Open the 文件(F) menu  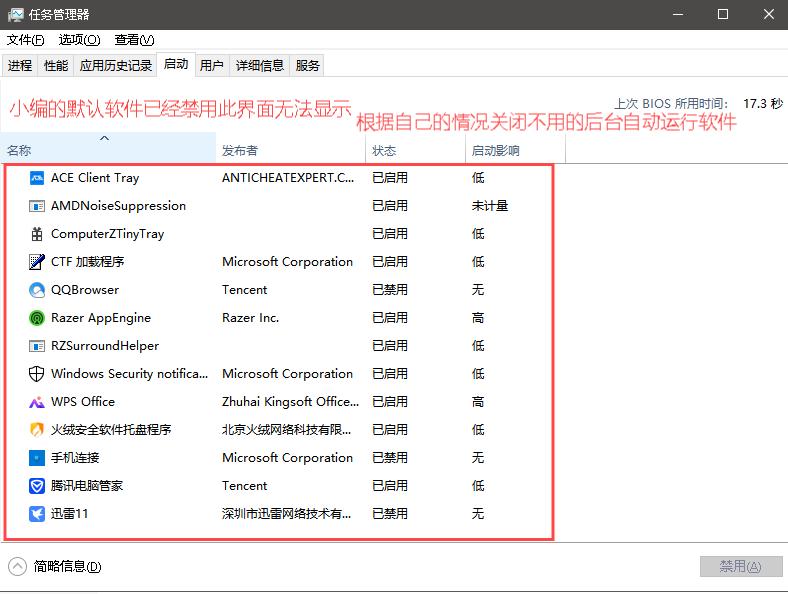click(26, 40)
